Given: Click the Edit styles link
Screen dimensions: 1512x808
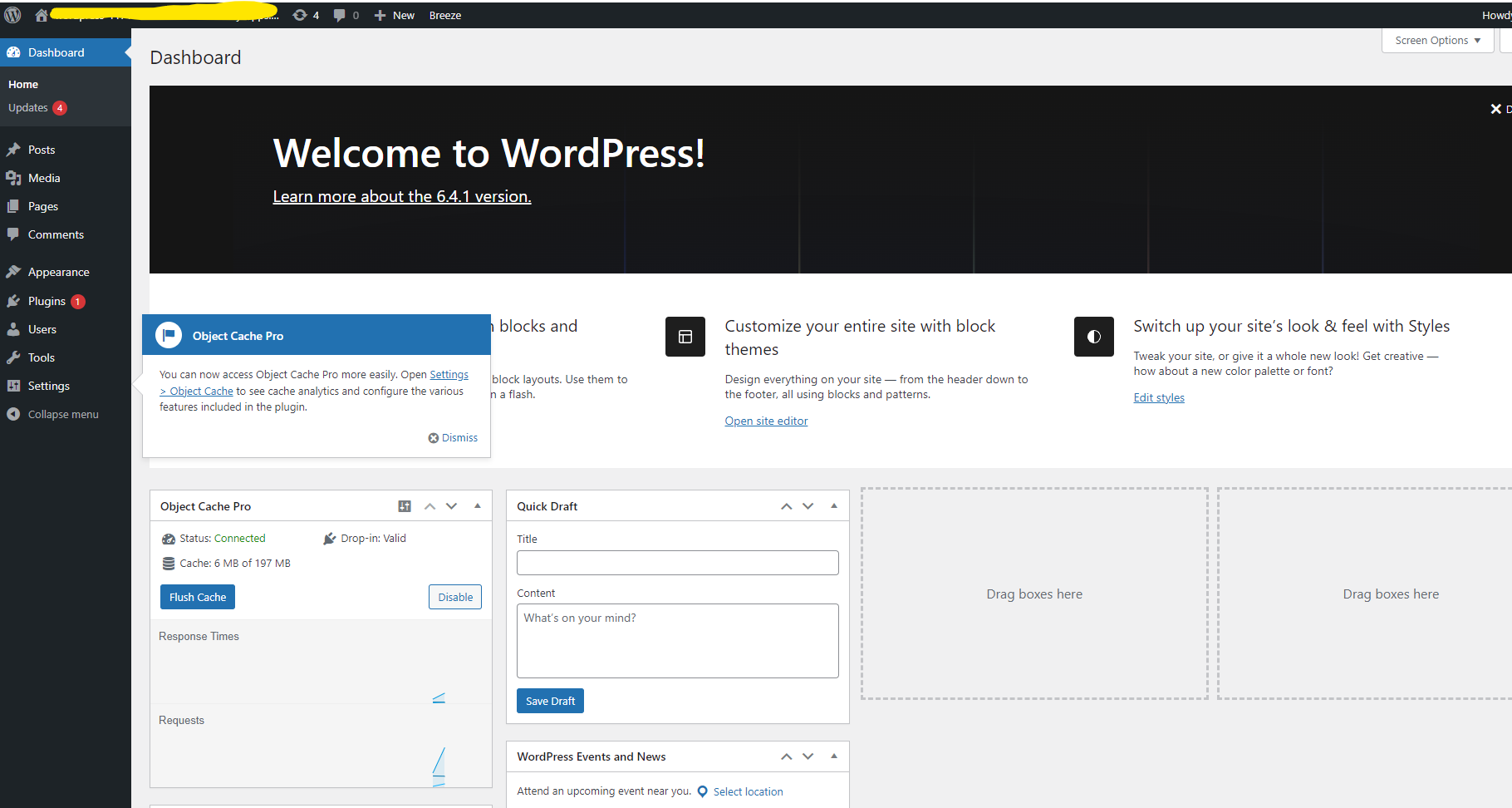Looking at the screenshot, I should click(x=1159, y=397).
